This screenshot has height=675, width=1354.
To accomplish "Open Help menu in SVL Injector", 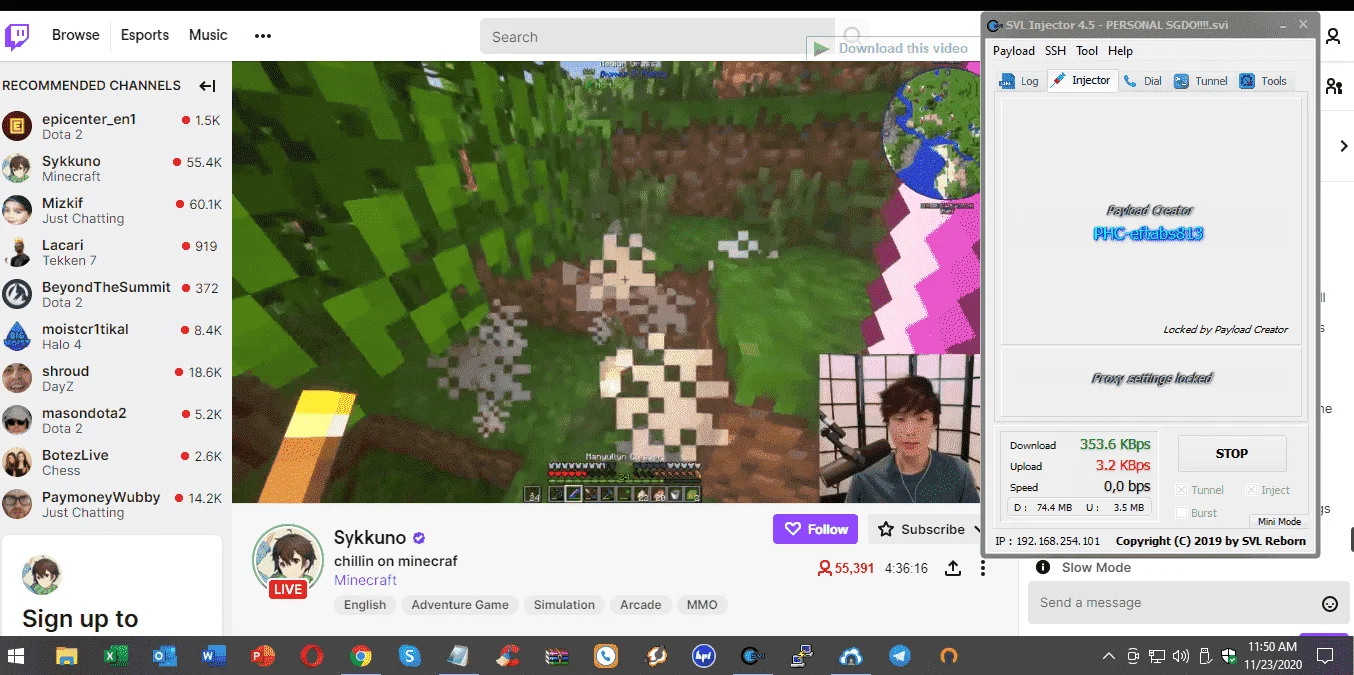I will [1121, 51].
